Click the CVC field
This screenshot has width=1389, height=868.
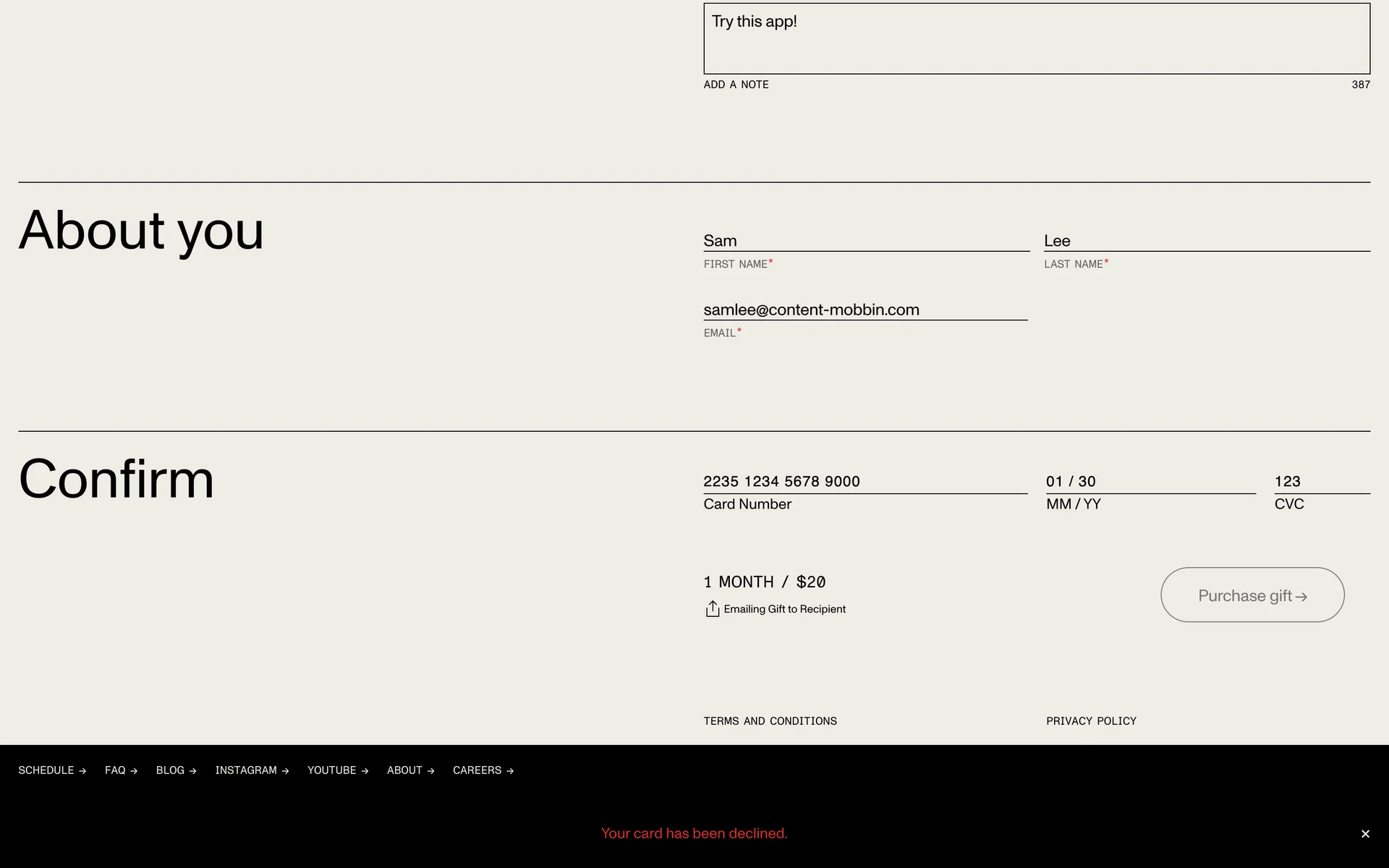(x=1321, y=482)
